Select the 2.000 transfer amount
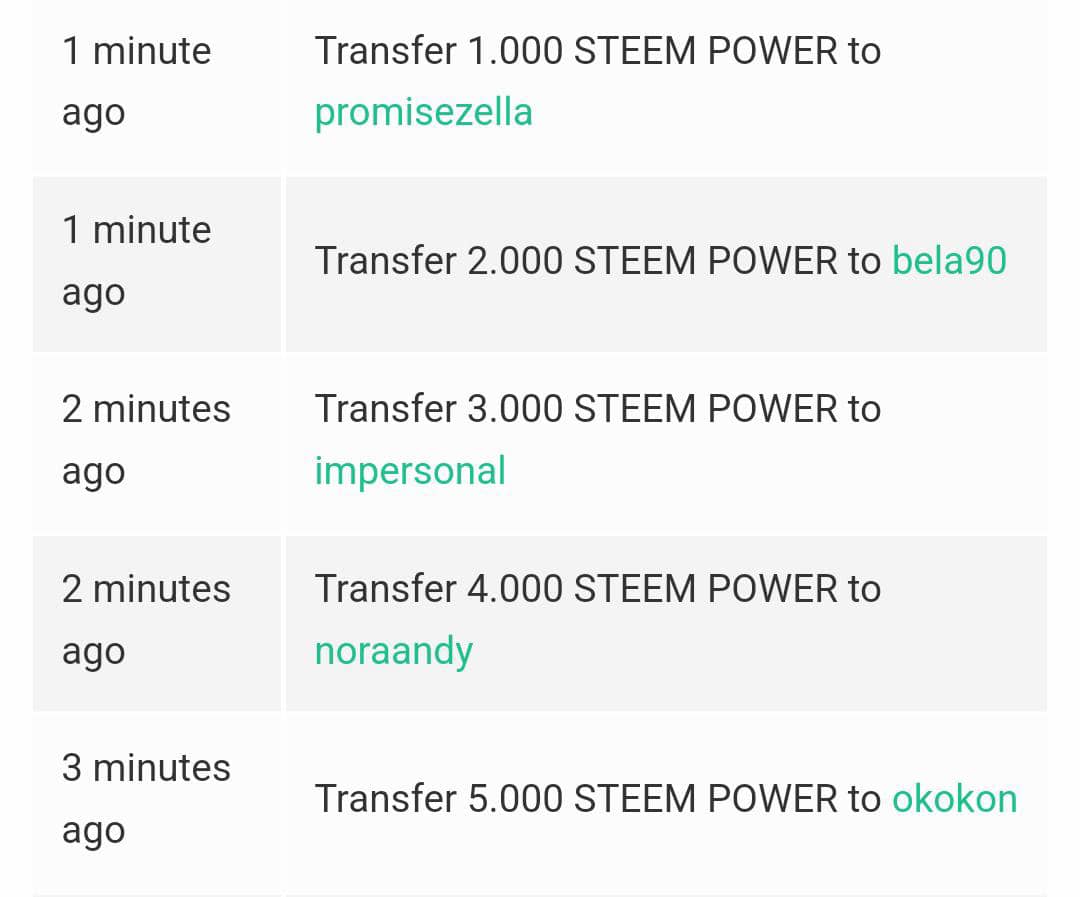 [x=515, y=261]
